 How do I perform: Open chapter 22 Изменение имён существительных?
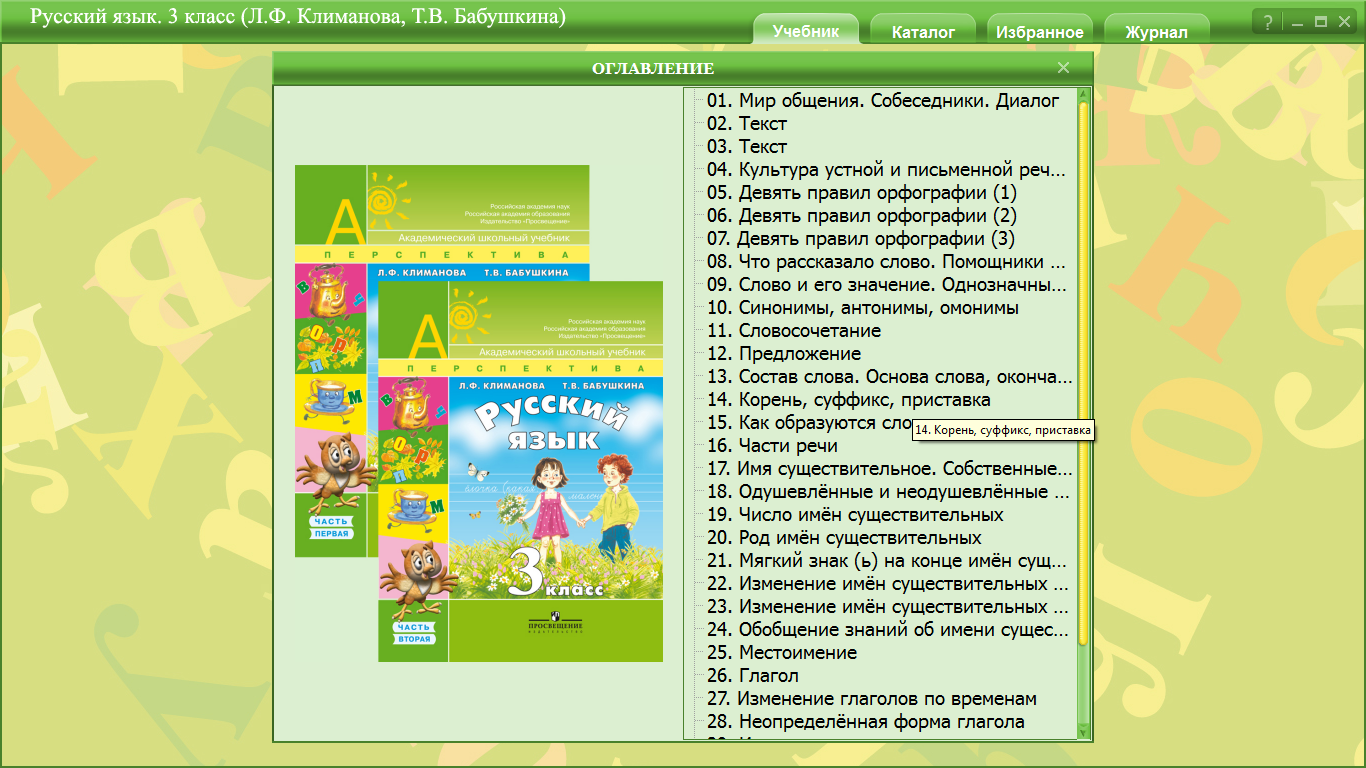(x=887, y=584)
